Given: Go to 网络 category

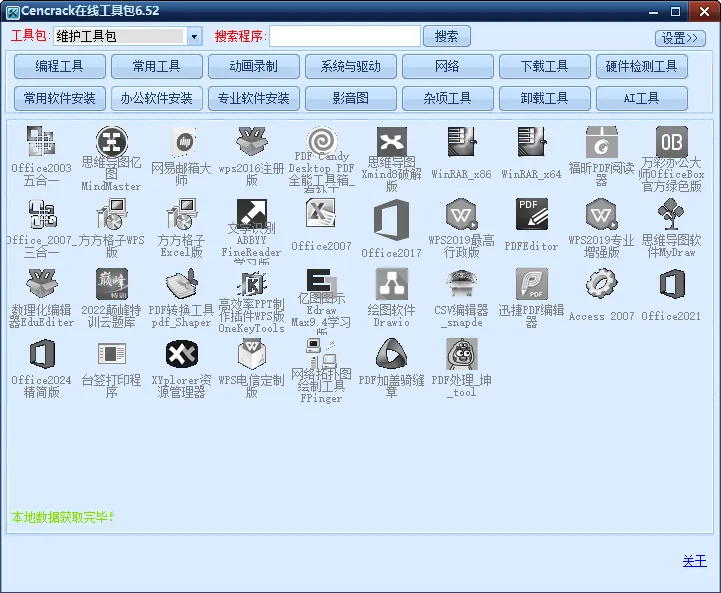Looking at the screenshot, I should click(x=448, y=67).
